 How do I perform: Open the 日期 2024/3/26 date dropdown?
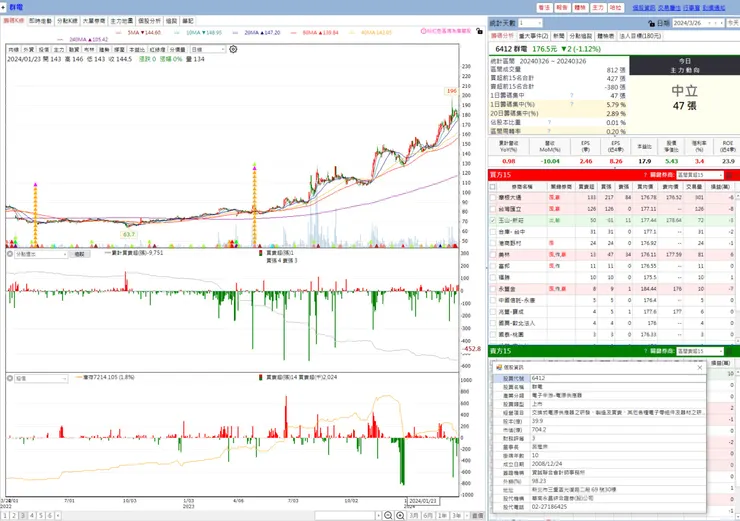tap(710, 23)
